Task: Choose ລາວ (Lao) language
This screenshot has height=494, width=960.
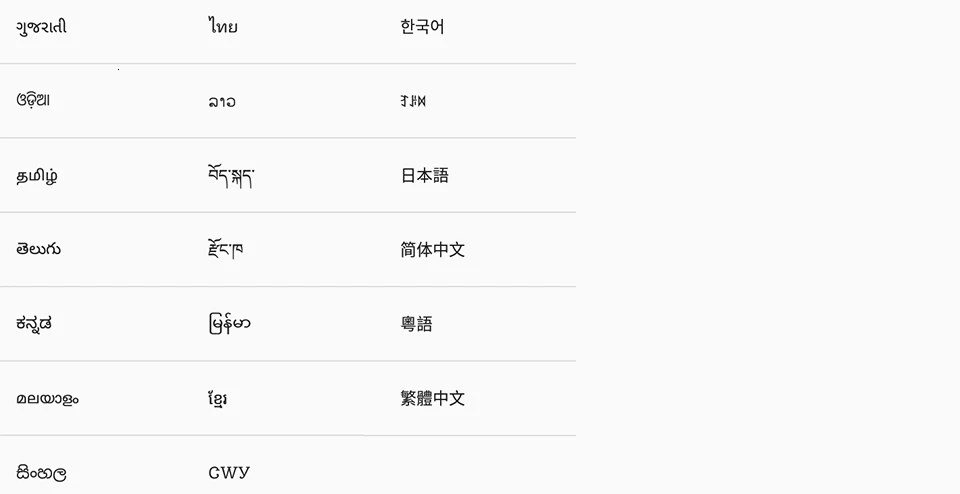Action: 222,102
